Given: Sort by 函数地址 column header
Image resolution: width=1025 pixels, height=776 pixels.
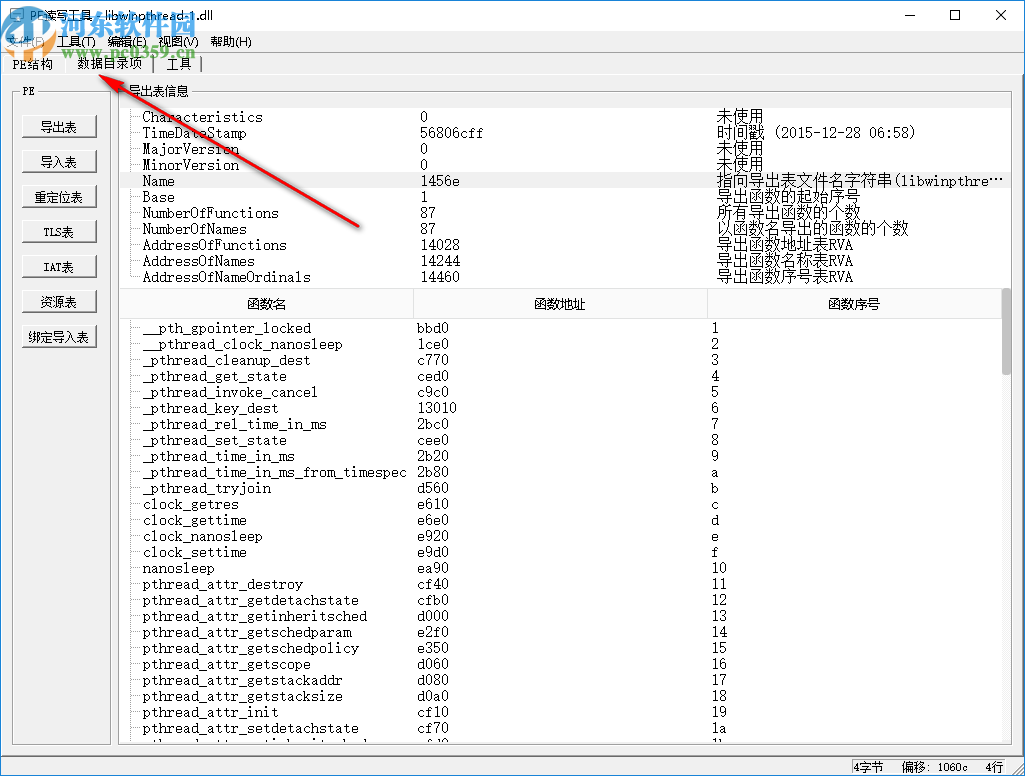Looking at the screenshot, I should pos(560,304).
